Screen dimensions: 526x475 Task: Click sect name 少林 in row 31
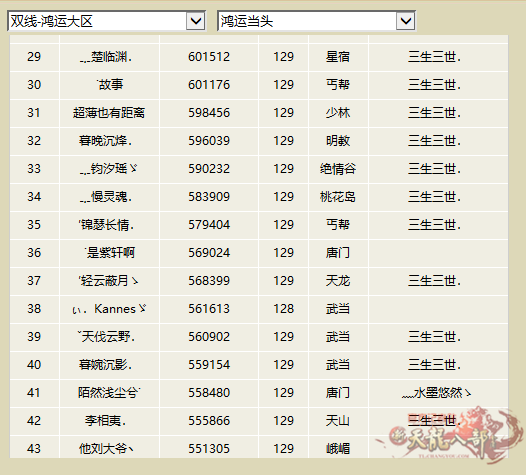(x=338, y=113)
